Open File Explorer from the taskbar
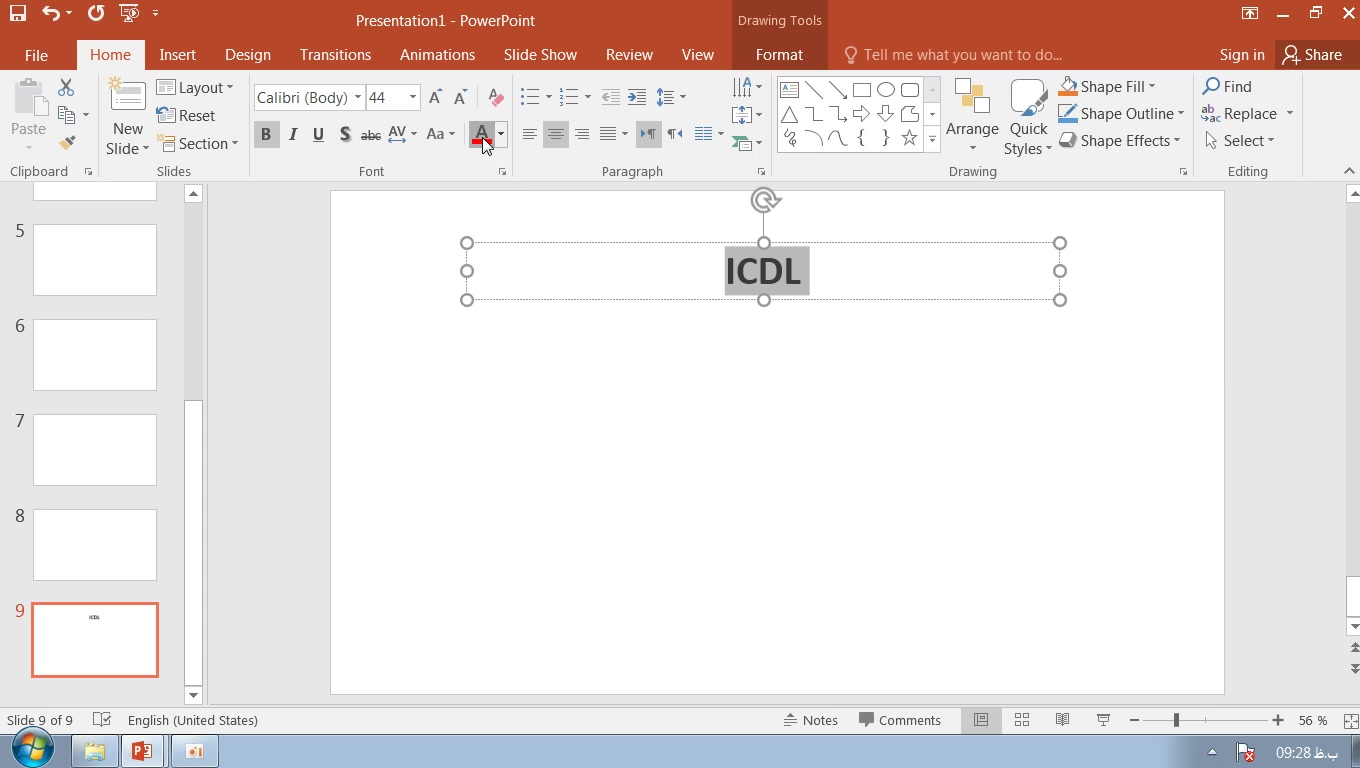This screenshot has width=1360, height=768. pos(95,751)
